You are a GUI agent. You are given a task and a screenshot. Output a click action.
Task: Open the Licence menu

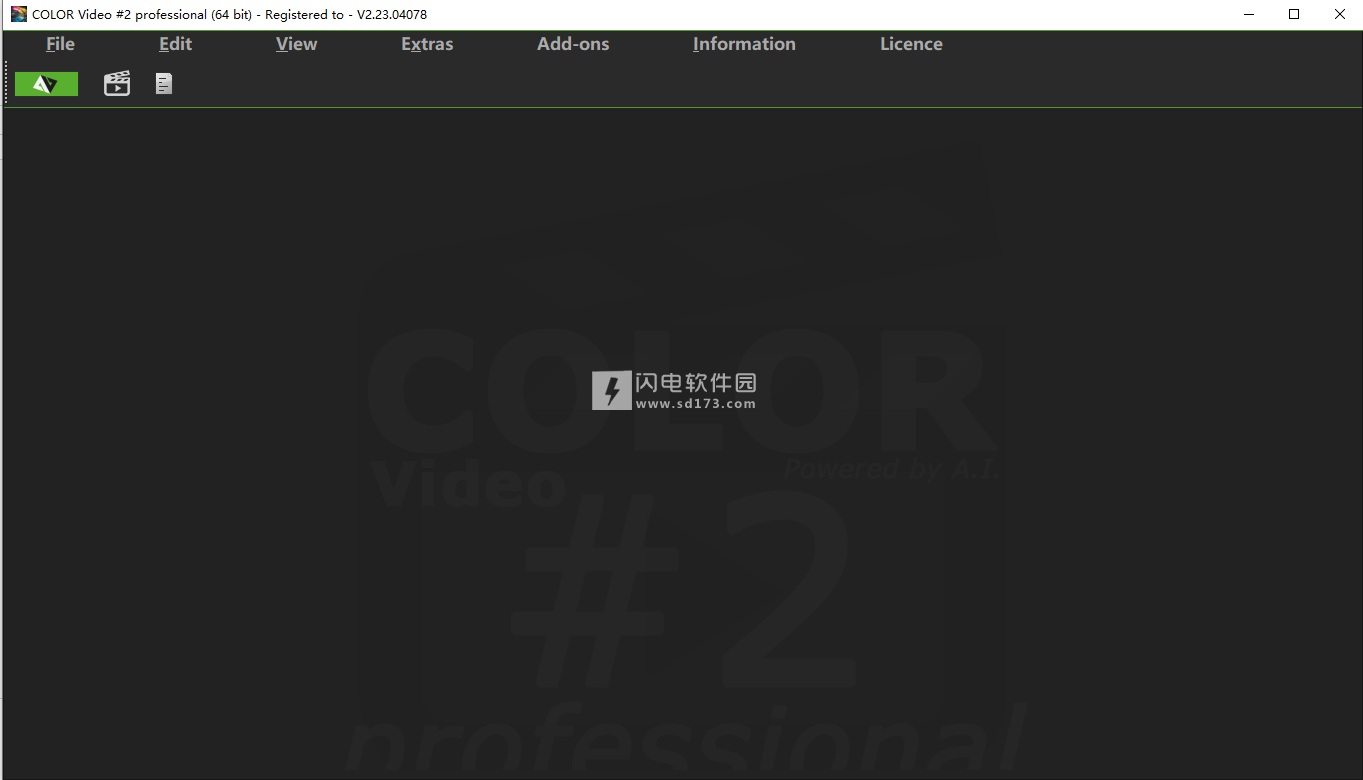point(911,44)
